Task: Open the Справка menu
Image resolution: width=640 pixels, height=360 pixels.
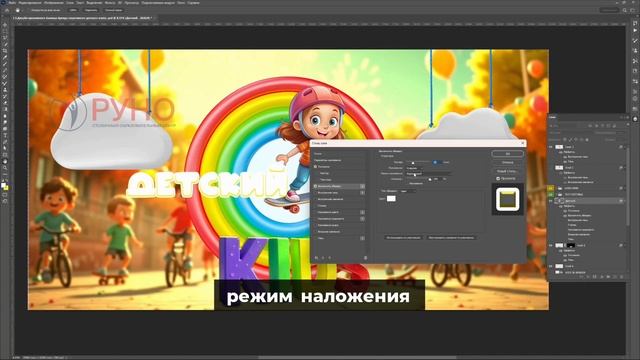Action: tap(193, 2)
